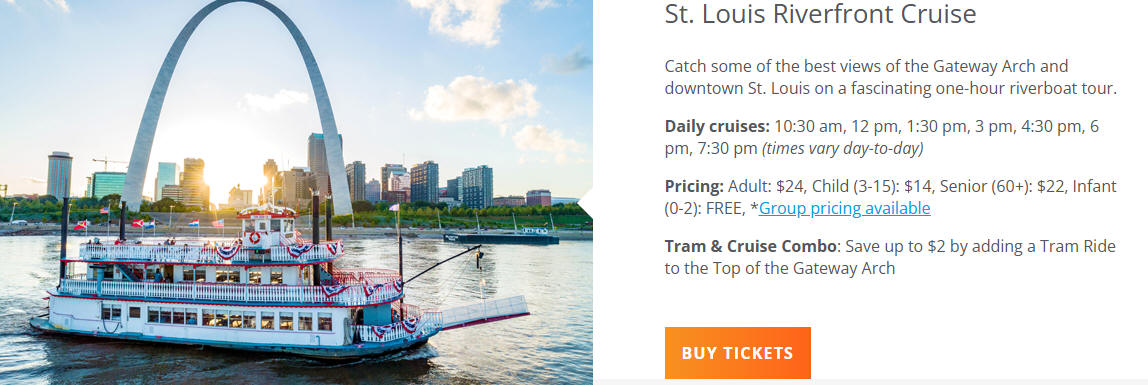Image resolution: width=1148 pixels, height=385 pixels.
Task: Select the St. Louis Riverfront Cruise heading
Action: [820, 14]
